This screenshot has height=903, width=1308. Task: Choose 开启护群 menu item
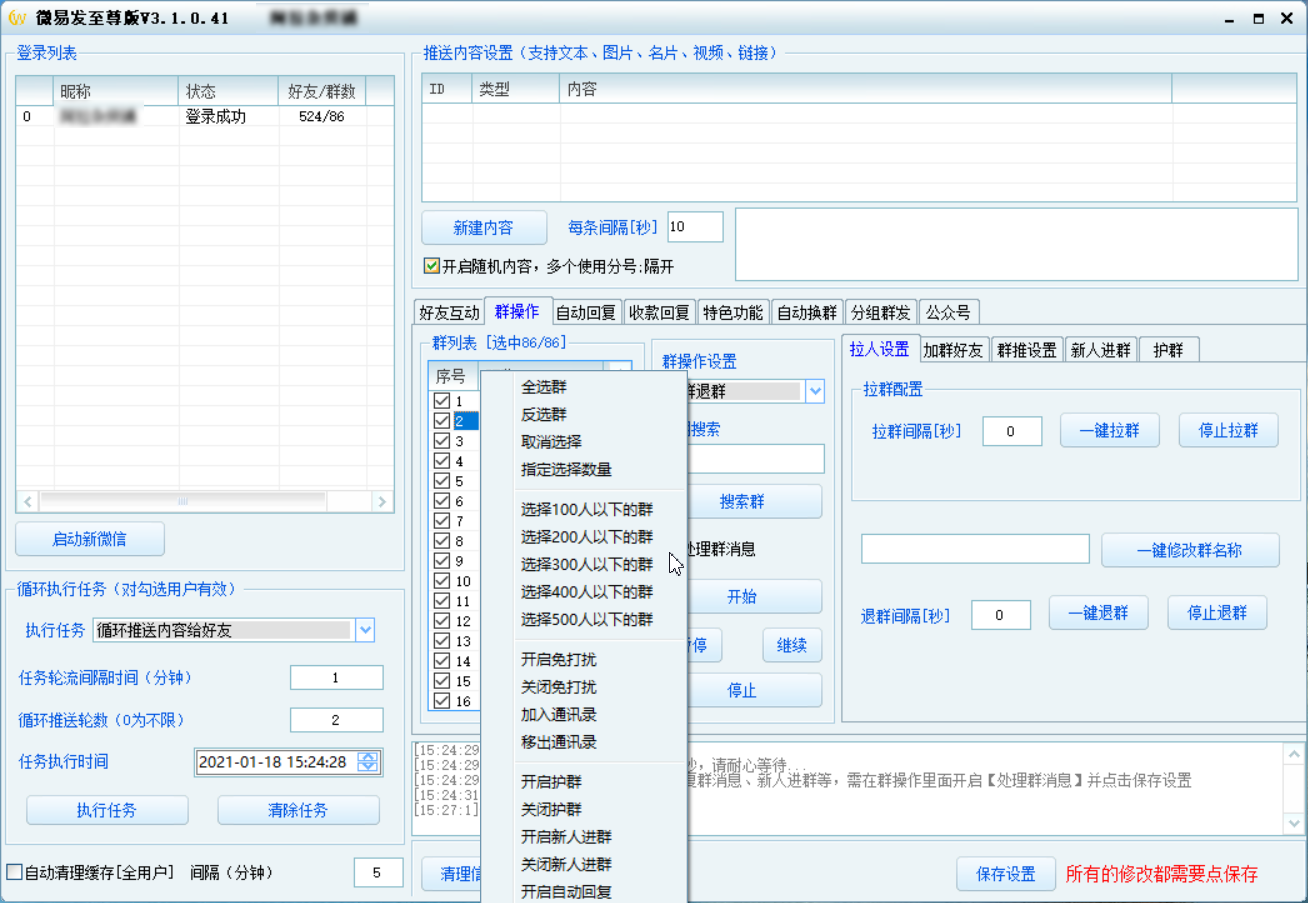(x=551, y=782)
